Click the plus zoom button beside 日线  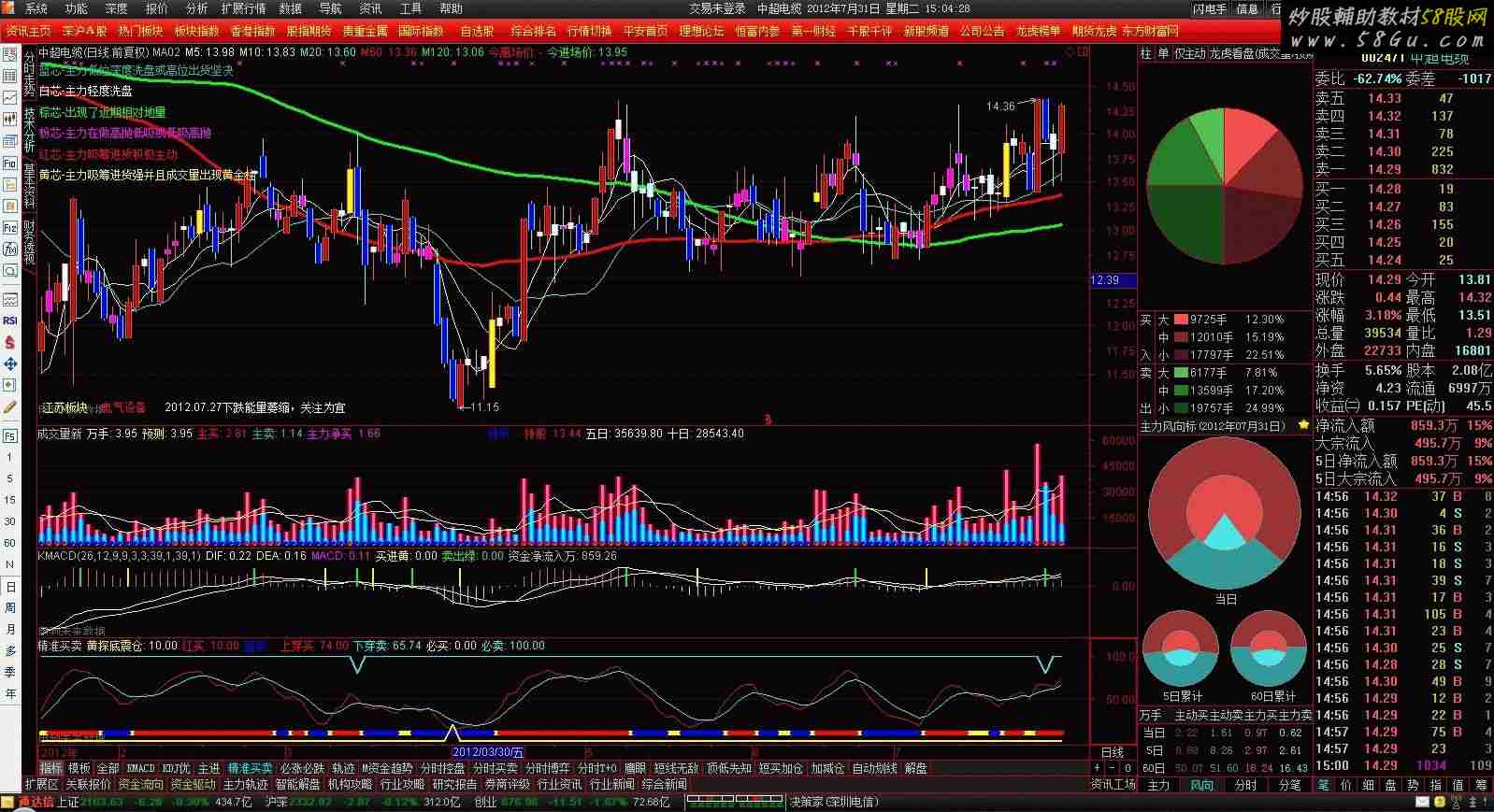tap(1098, 768)
